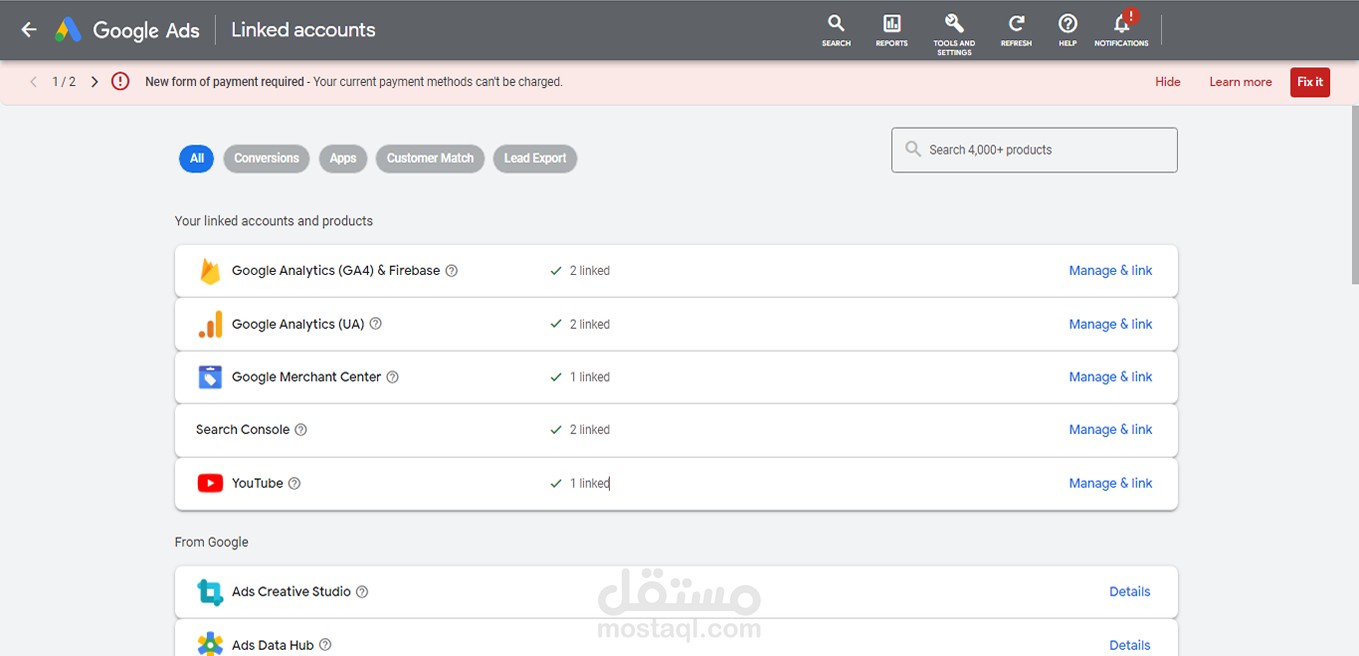
Task: Open help tooltip for Search Console
Action: [301, 430]
